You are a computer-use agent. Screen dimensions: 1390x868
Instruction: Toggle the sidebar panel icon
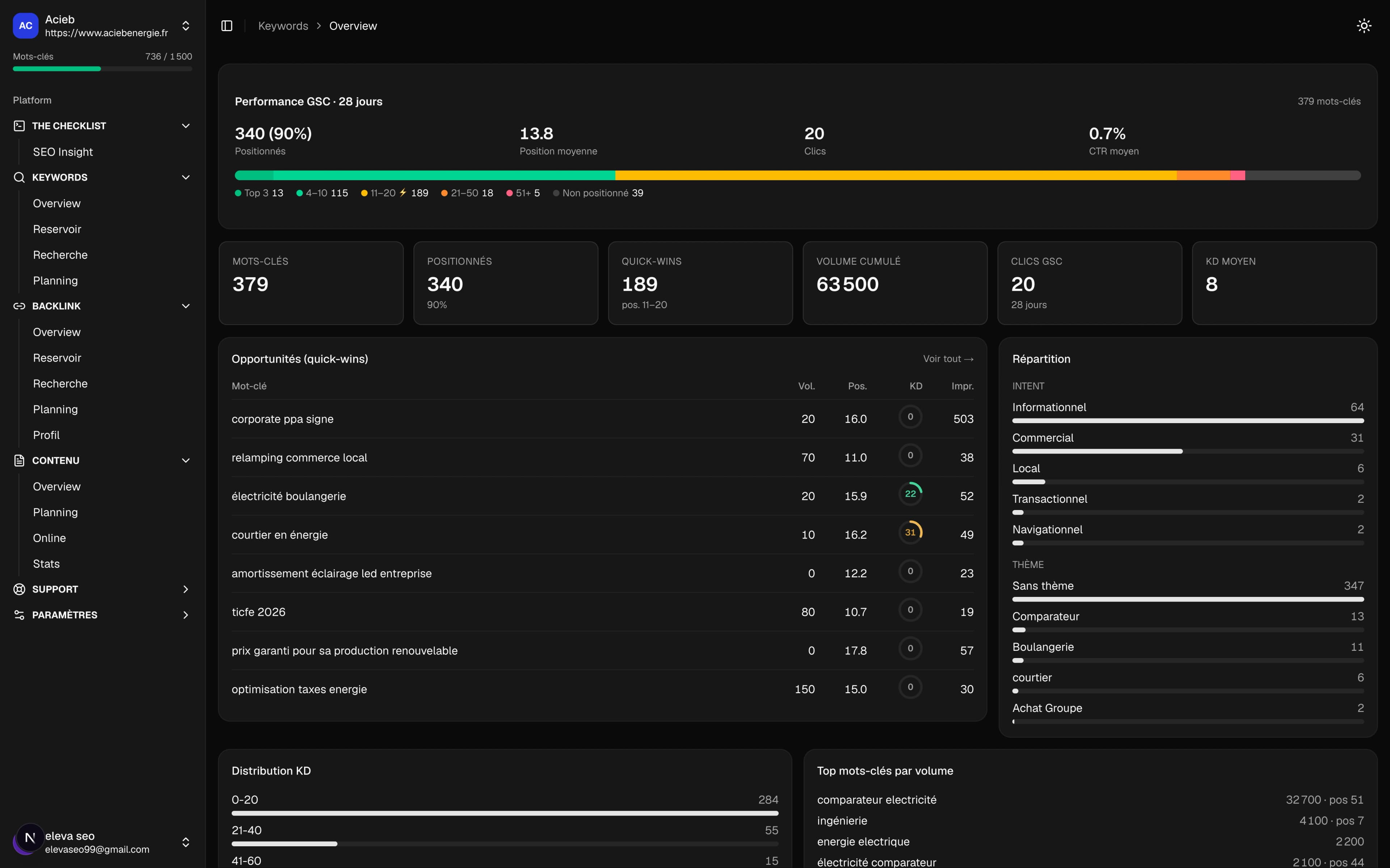pyautogui.click(x=227, y=26)
